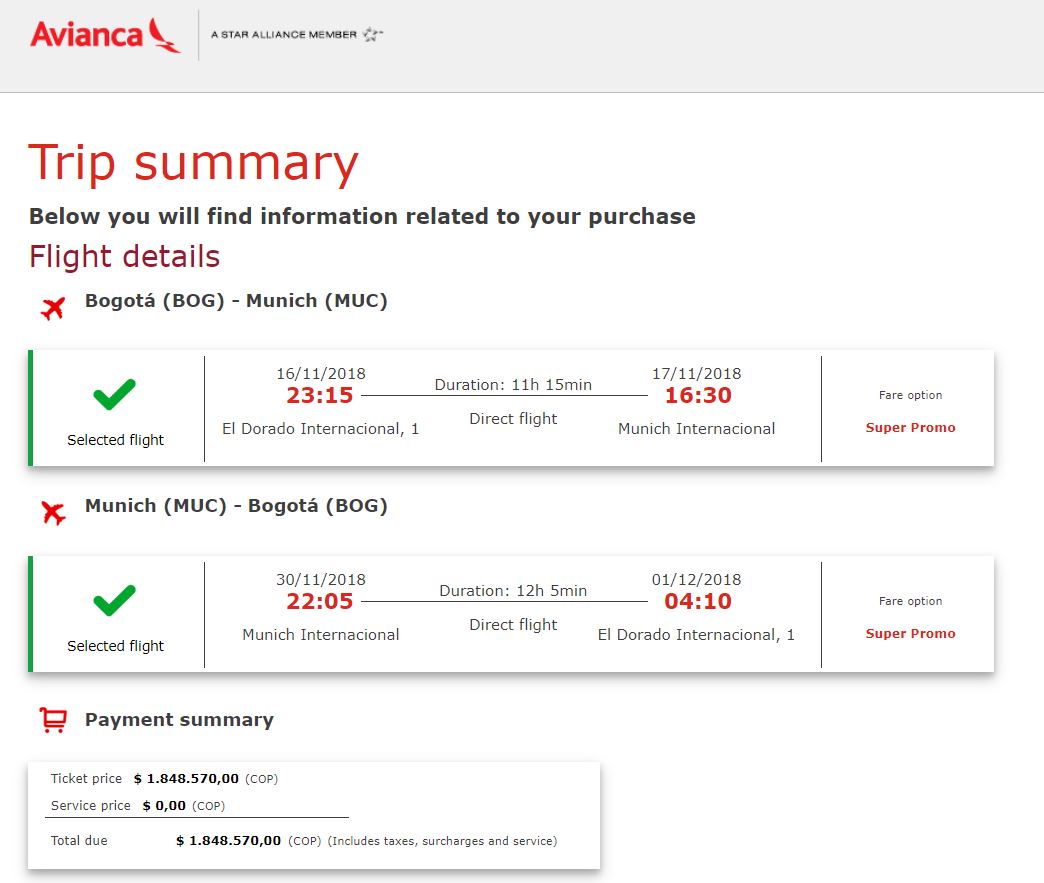Image resolution: width=1044 pixels, height=883 pixels.
Task: Click the Payment summary shopping cart icon
Action: point(53,720)
